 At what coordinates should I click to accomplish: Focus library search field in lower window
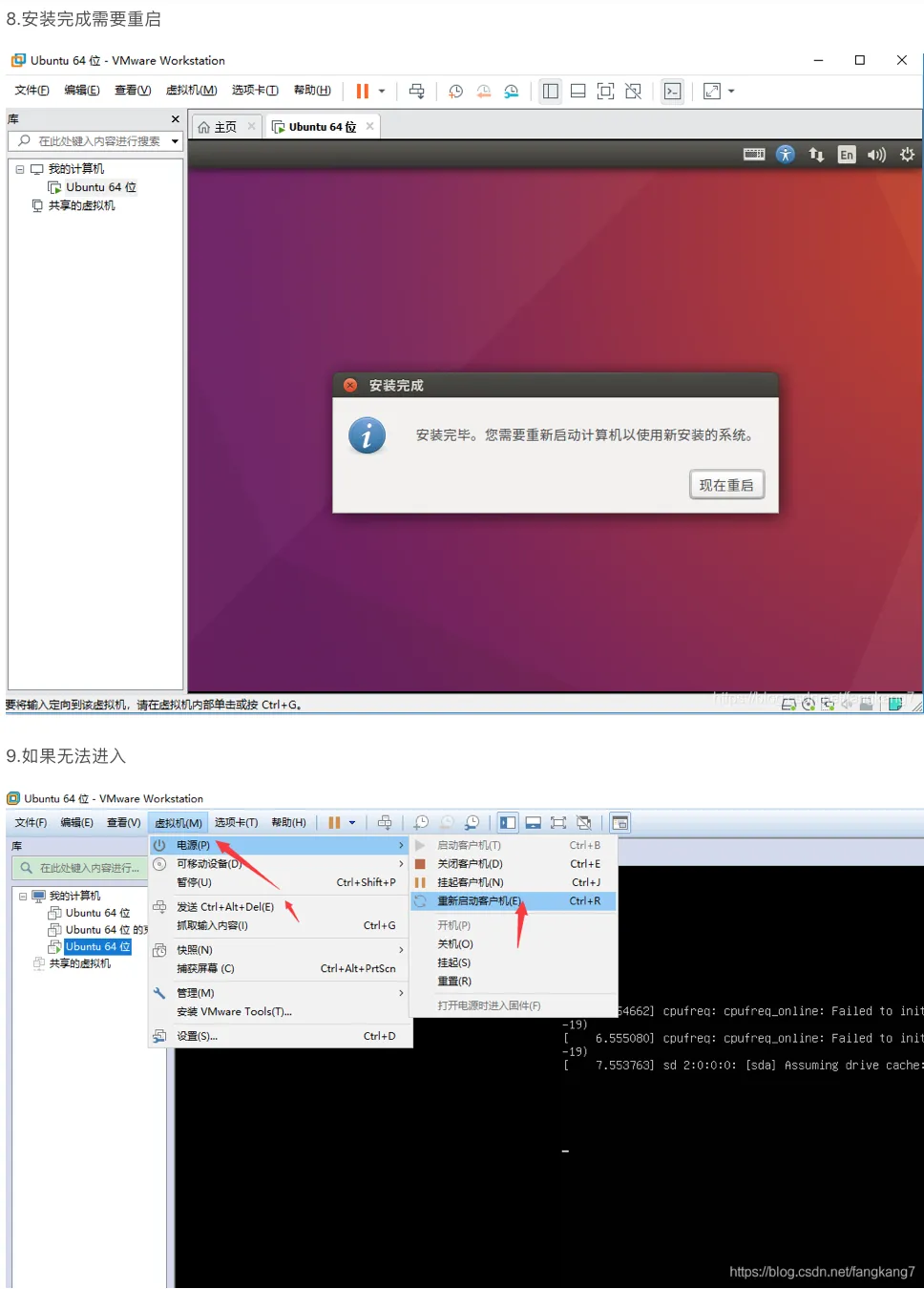click(x=81, y=868)
